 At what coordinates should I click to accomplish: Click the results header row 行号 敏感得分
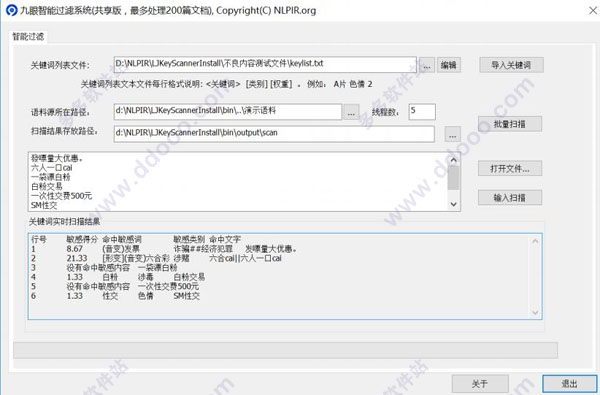[x=135, y=240]
